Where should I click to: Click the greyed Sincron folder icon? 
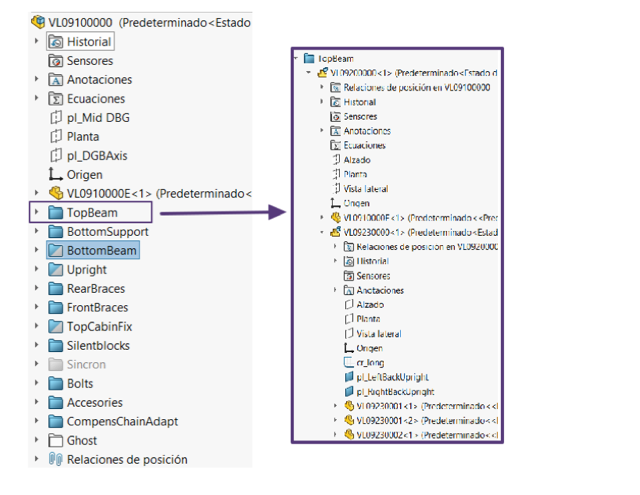click(56, 364)
